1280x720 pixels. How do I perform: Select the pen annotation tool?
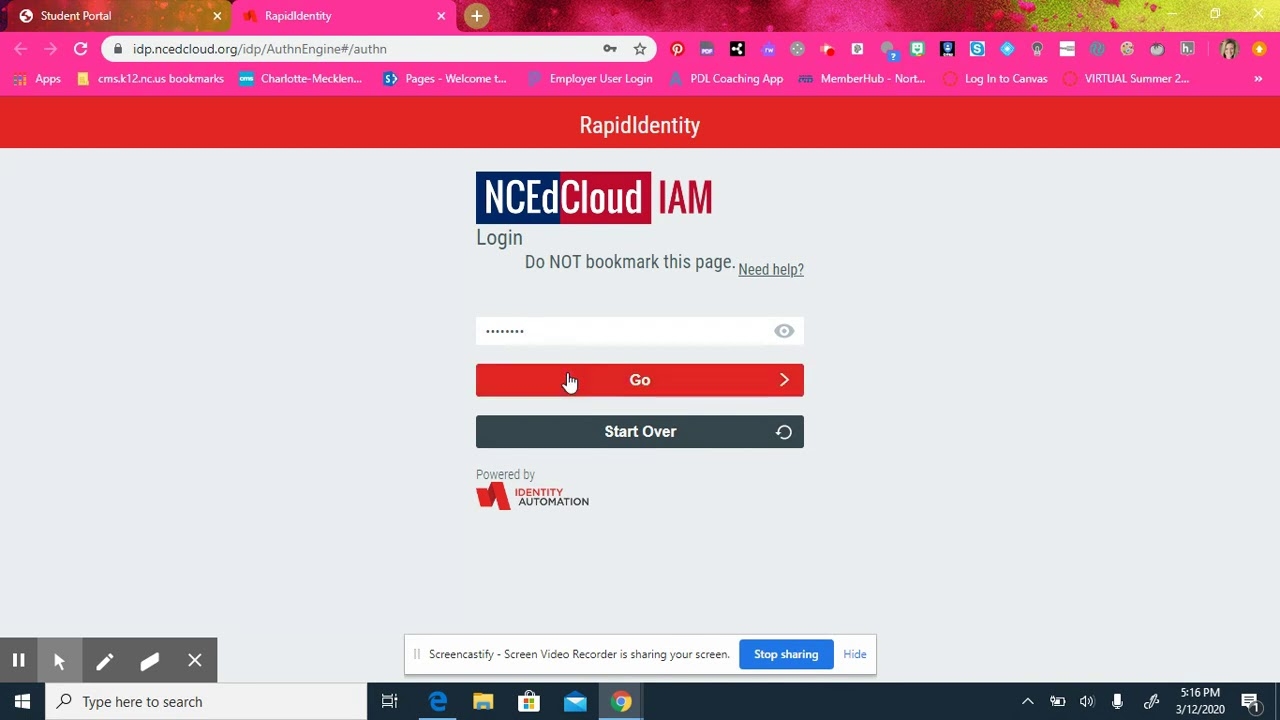[x=104, y=660]
